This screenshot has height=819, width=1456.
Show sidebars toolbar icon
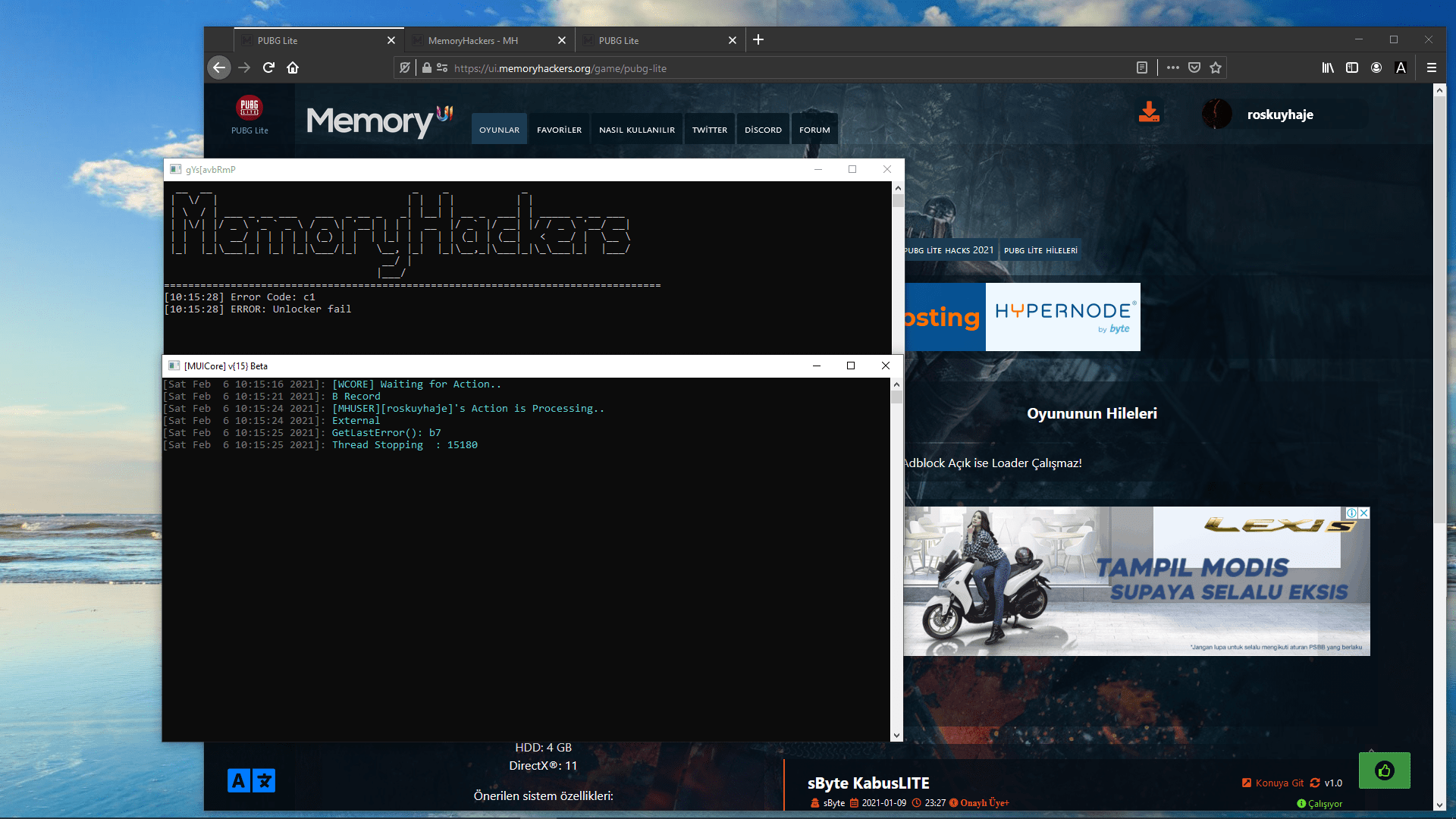1352,67
